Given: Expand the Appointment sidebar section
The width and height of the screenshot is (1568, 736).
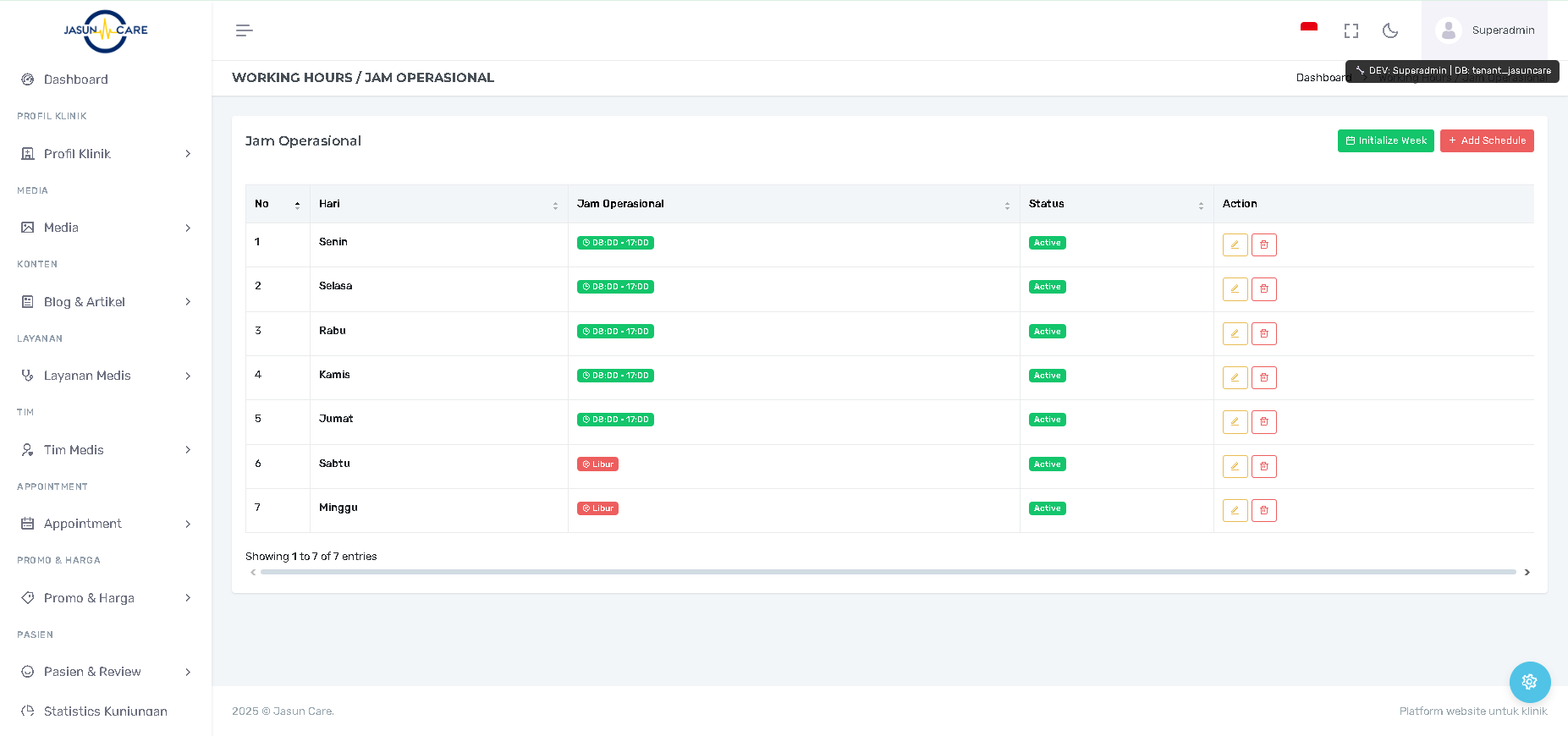Looking at the screenshot, I should [x=106, y=524].
